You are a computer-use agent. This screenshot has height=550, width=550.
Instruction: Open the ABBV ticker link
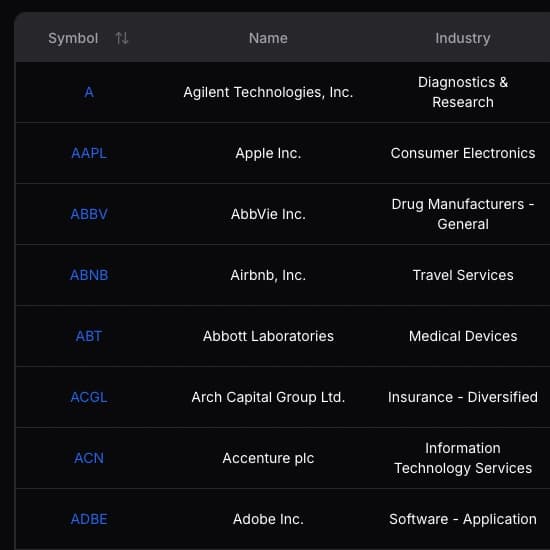[x=89, y=214]
